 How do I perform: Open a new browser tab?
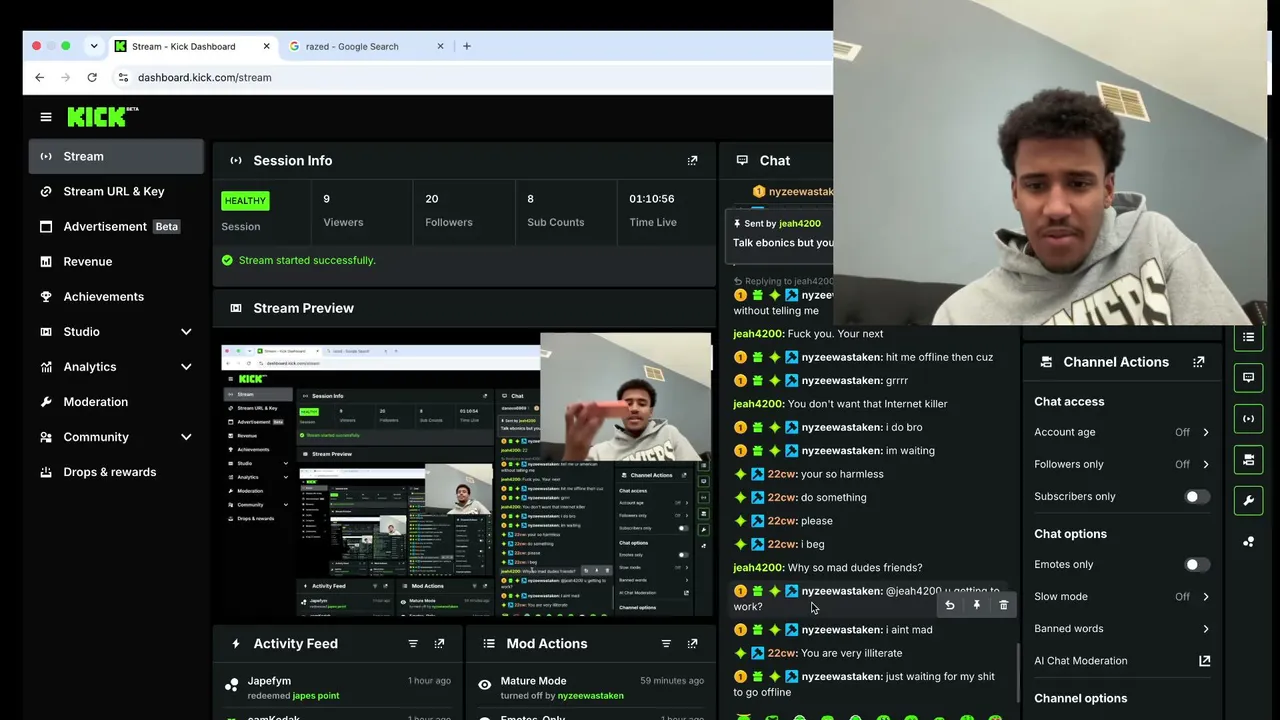pos(466,46)
